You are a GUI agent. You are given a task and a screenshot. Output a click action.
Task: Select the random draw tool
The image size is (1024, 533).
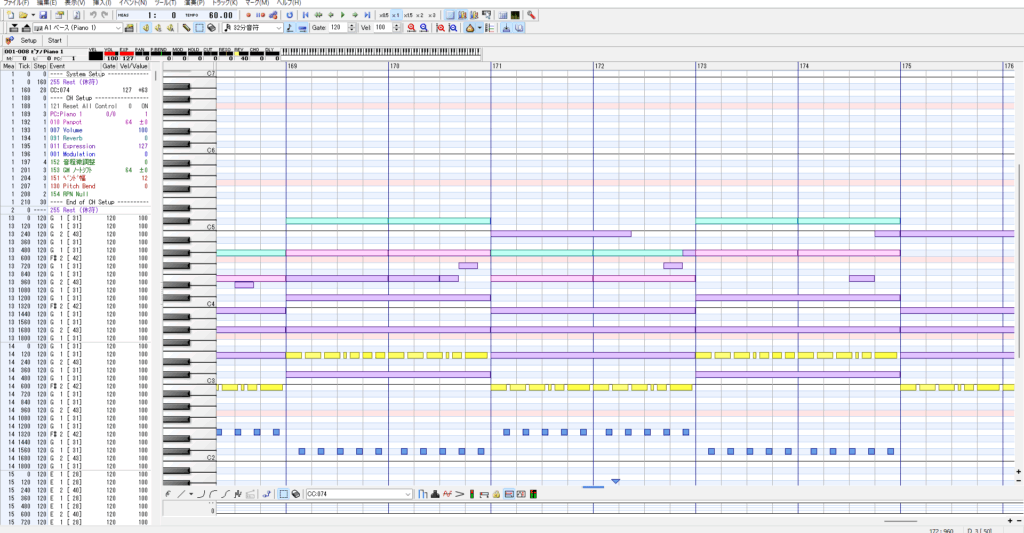click(x=238, y=494)
